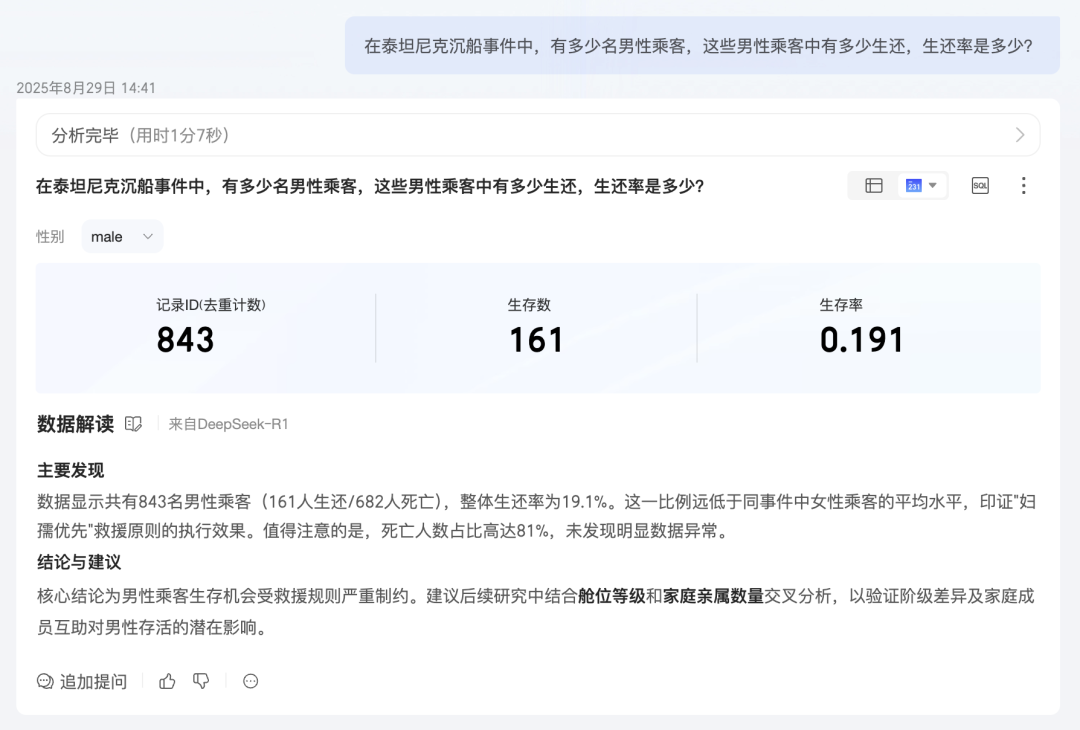Expand the 分析完毕 chevron arrow

(1020, 135)
